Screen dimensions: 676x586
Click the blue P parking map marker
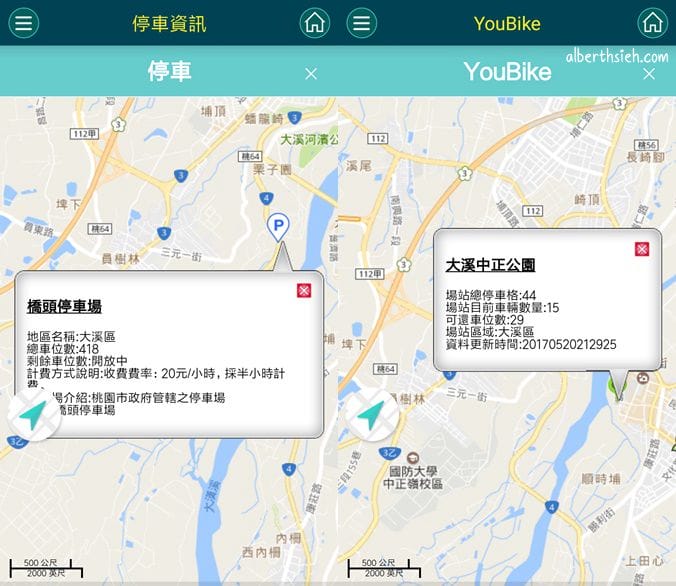pyautogui.click(x=278, y=227)
